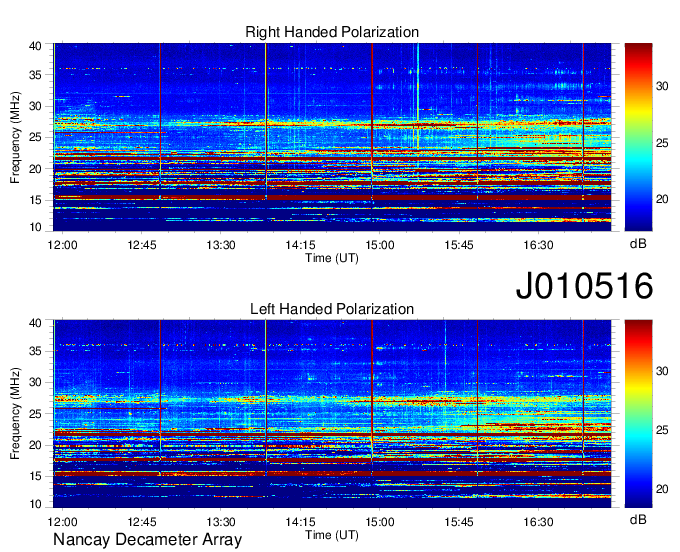
Task: Click "Time (UT)" label under Right Handed plot
Action: click(x=332, y=258)
